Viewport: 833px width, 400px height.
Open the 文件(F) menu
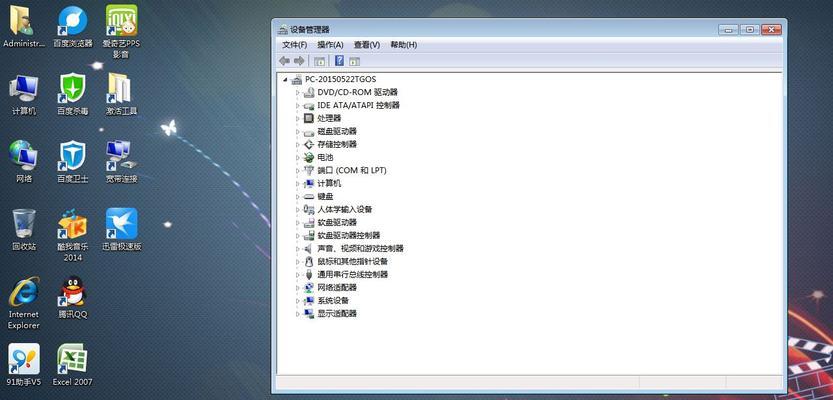294,45
